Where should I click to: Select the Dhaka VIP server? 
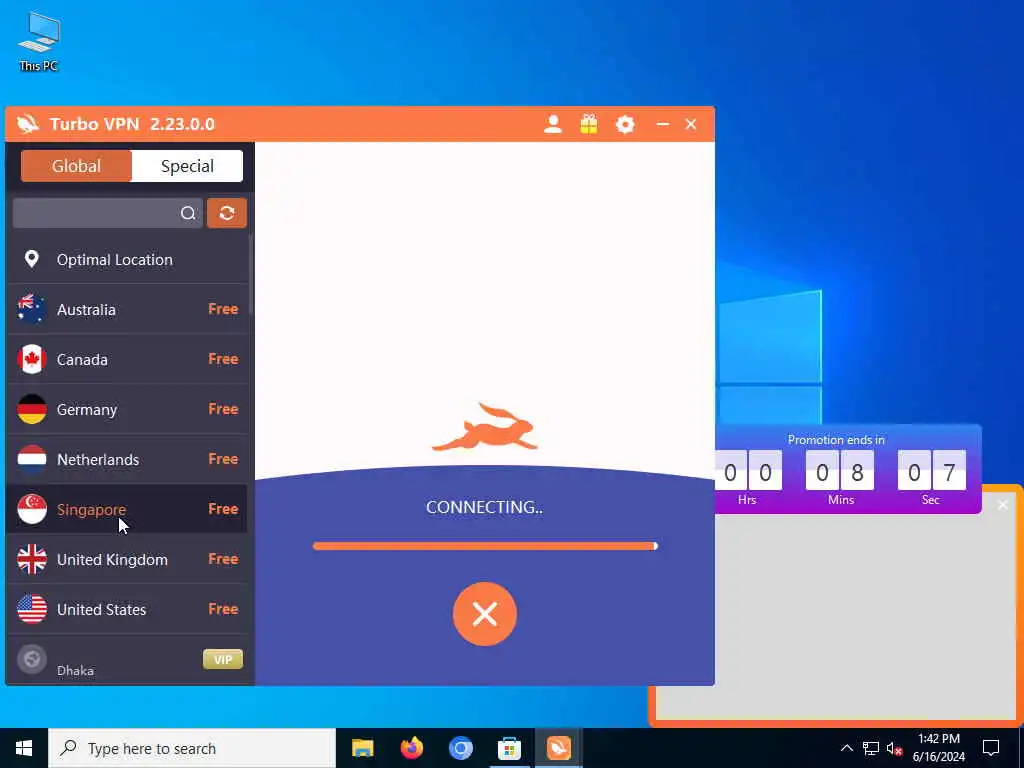128,660
